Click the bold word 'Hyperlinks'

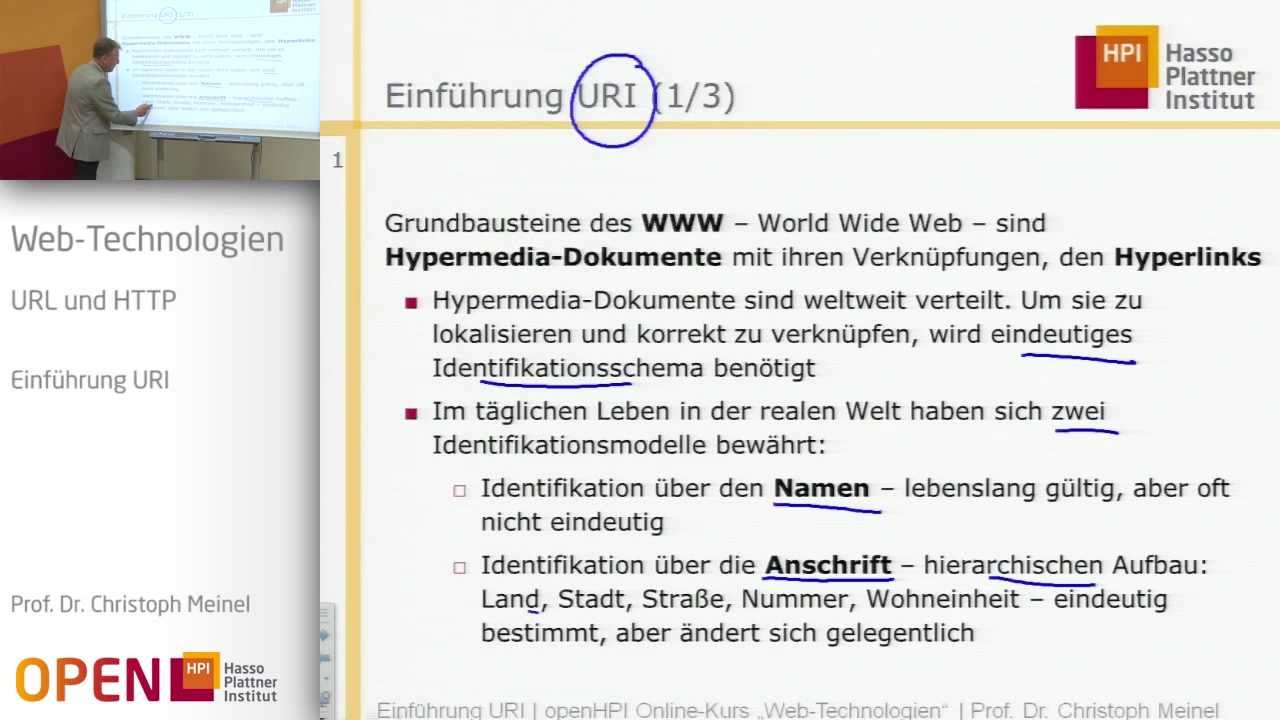pos(1188,257)
